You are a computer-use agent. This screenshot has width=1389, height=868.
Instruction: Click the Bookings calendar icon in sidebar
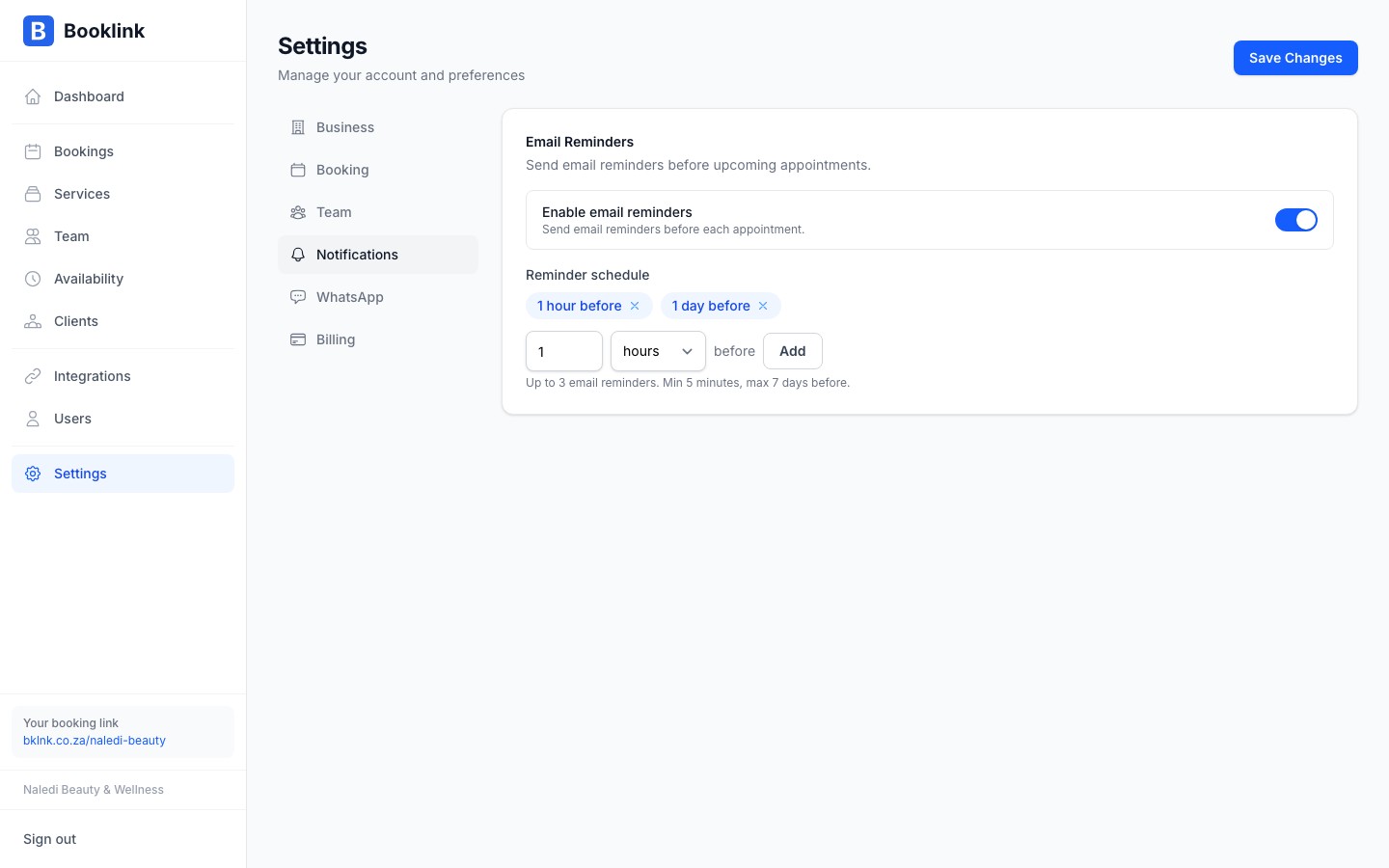point(33,151)
